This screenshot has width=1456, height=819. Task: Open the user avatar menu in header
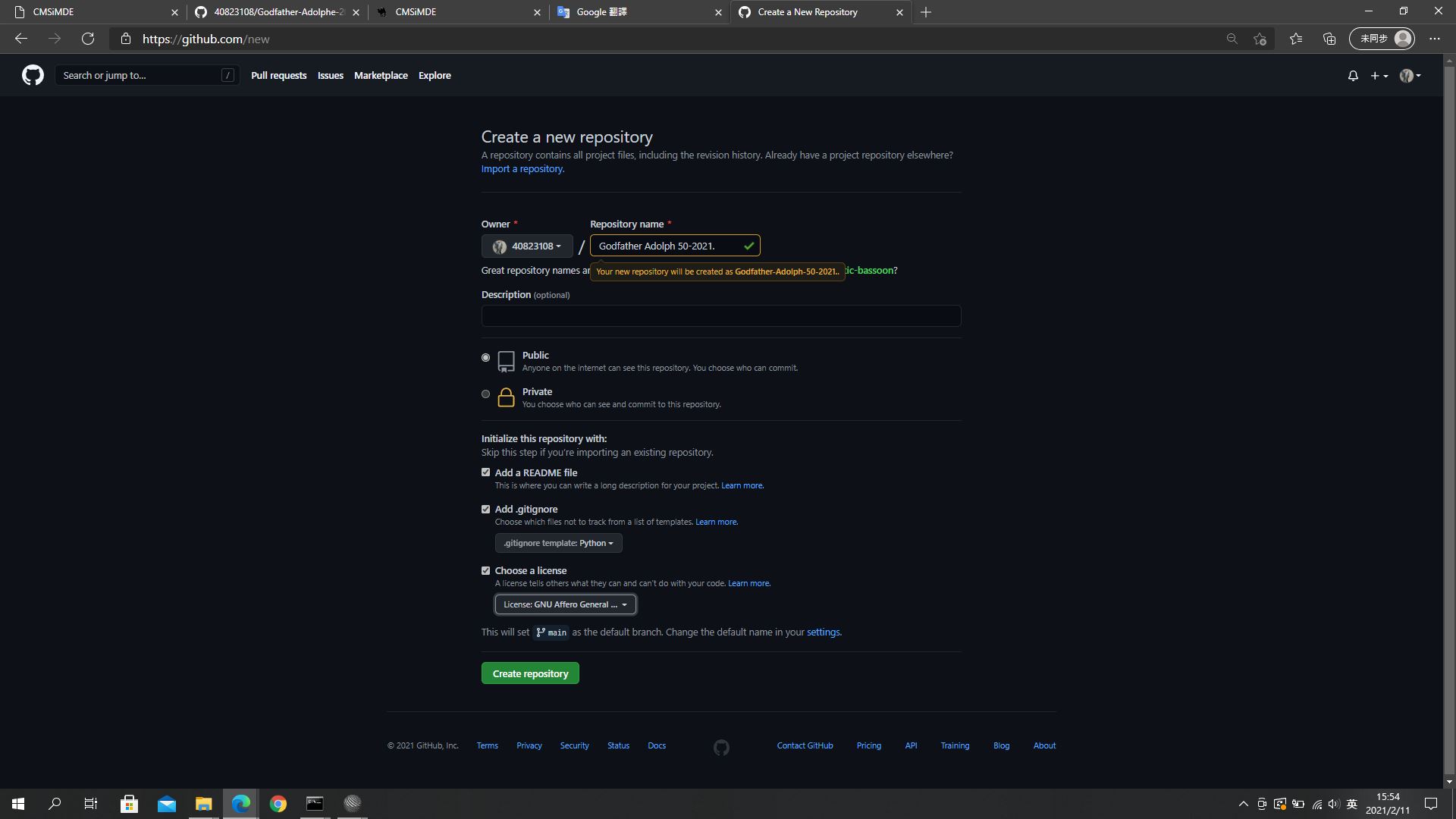point(1410,76)
